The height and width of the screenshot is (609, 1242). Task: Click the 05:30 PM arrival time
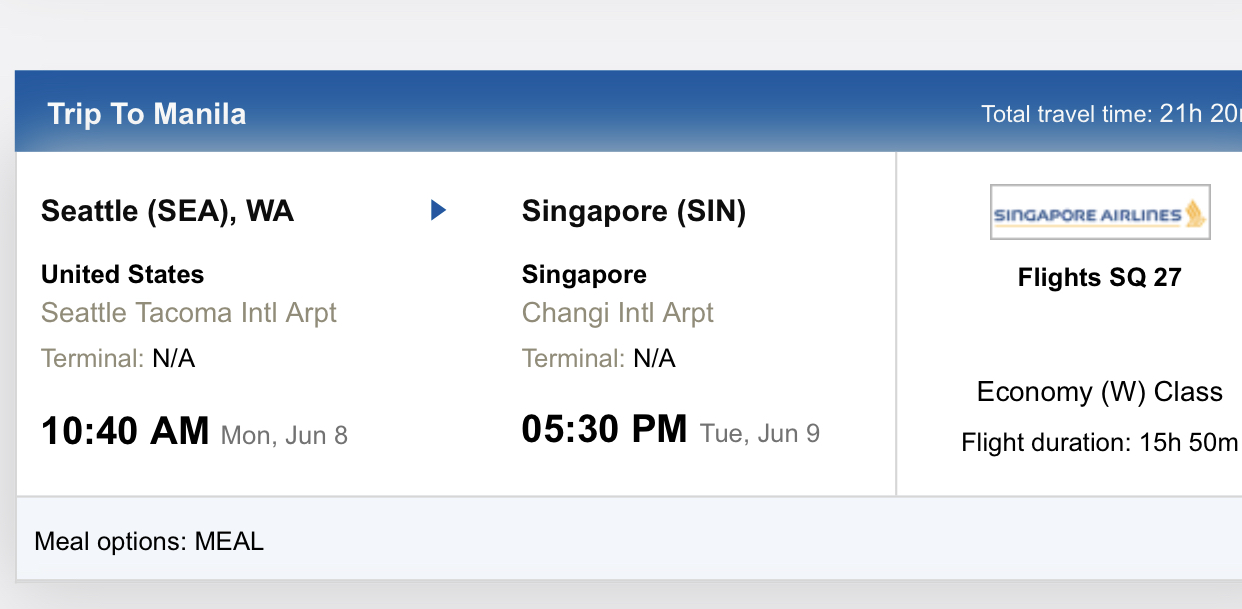tap(604, 429)
